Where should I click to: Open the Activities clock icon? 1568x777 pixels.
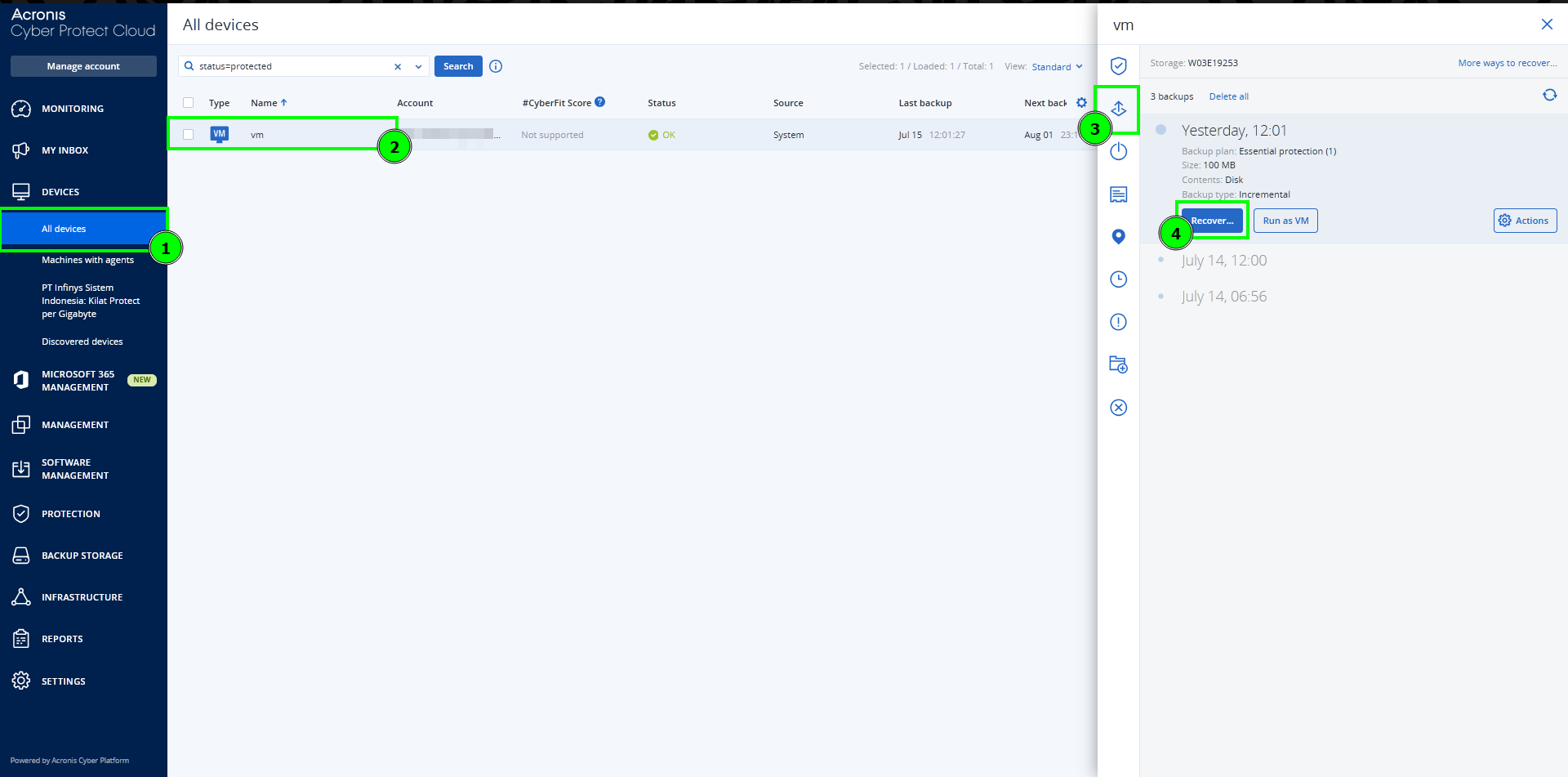[x=1118, y=279]
